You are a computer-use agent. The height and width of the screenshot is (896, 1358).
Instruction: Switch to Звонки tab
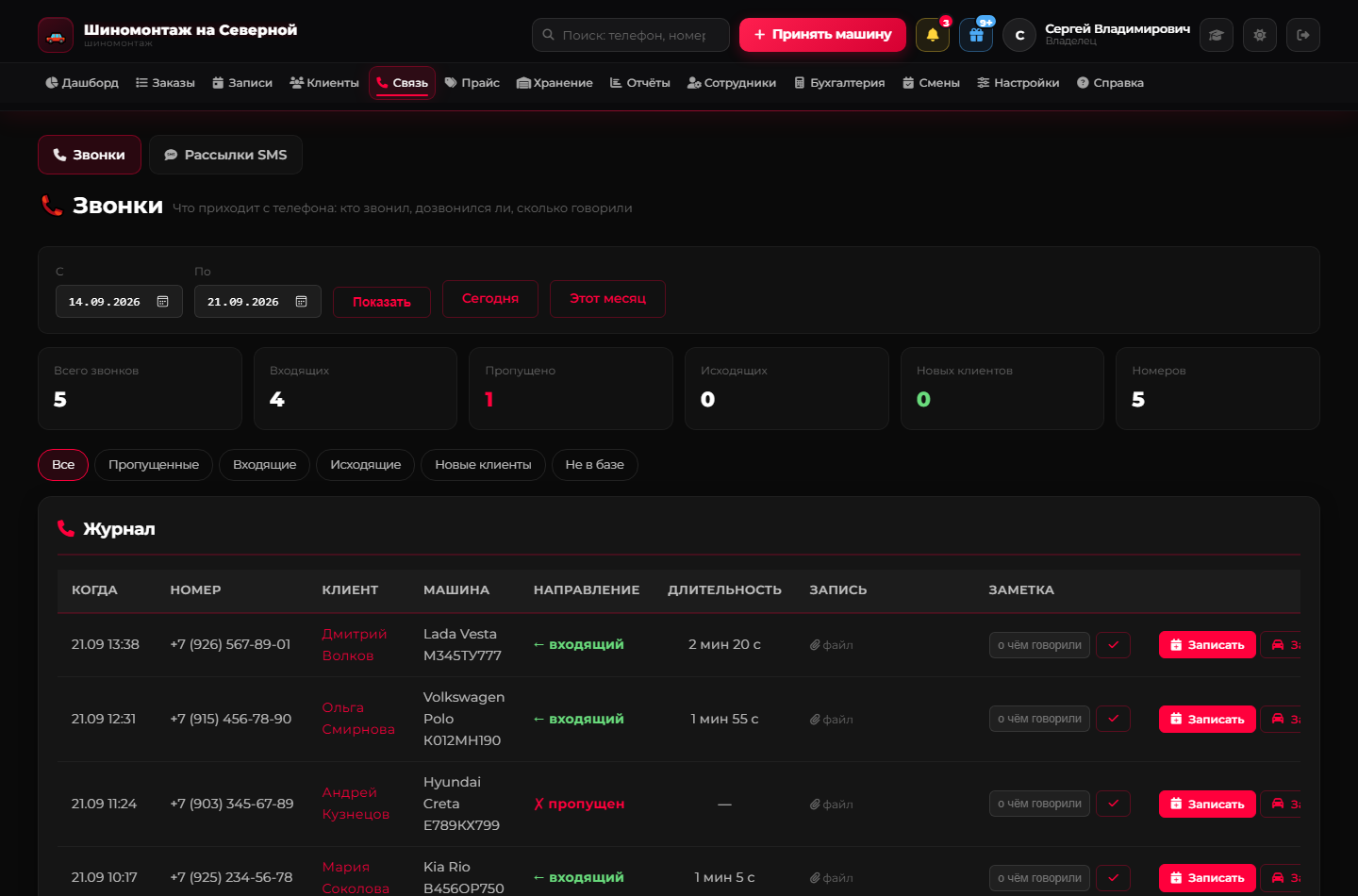[90, 155]
